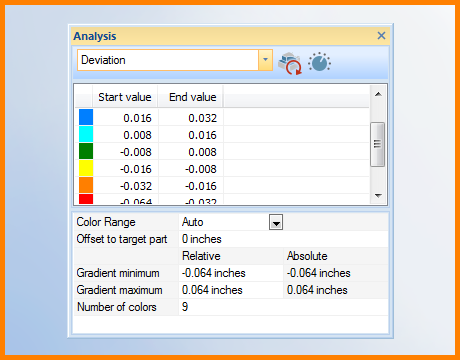Click the Absolute gradient minimum -0.064 inches

click(319, 273)
